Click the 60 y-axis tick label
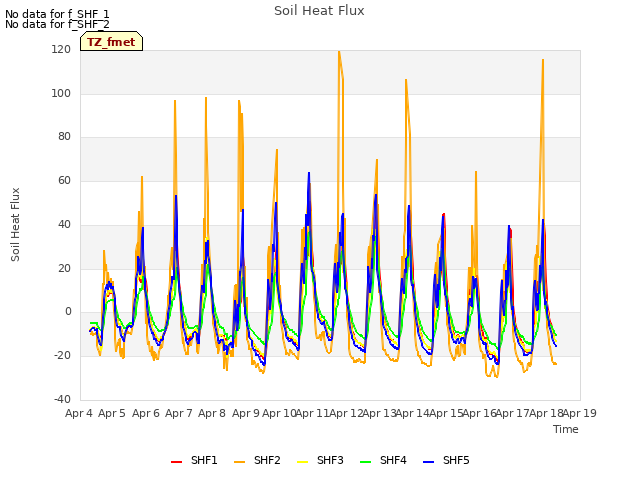 tap(64, 180)
